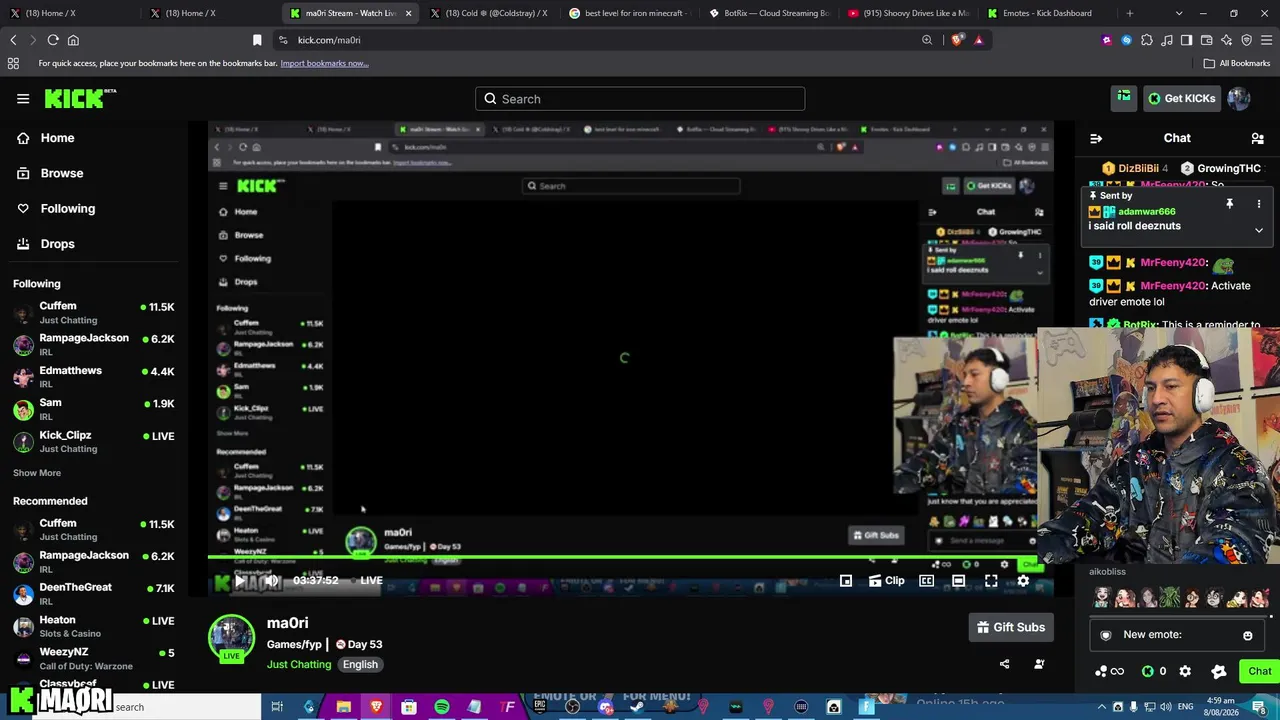This screenshot has width=1280, height=720.
Task: Open the Kick shop icon beside Get KICKs
Action: 1124,98
